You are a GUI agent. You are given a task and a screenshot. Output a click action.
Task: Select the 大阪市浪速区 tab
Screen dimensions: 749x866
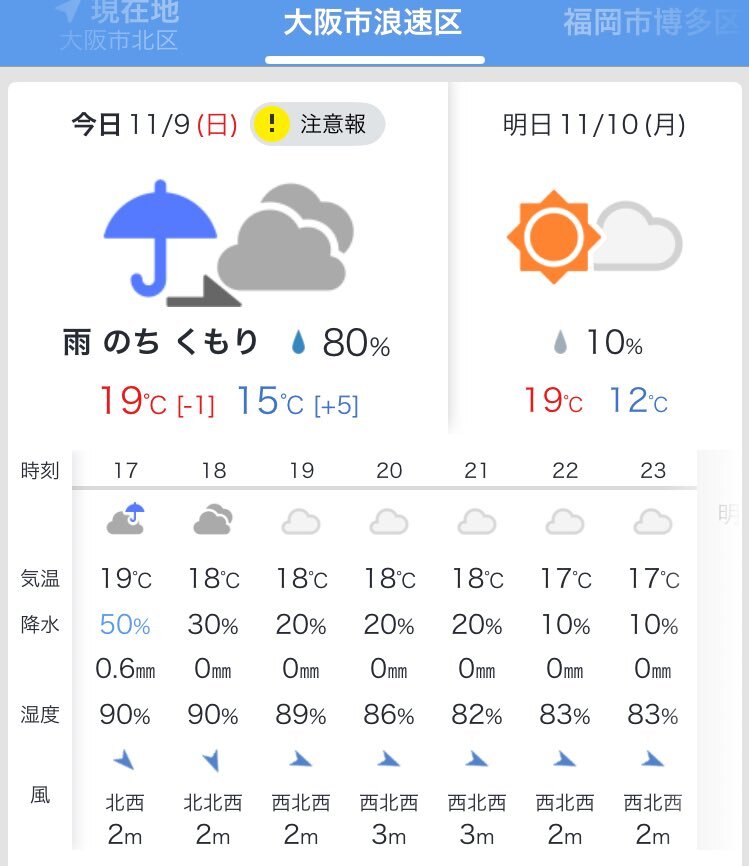tap(373, 24)
